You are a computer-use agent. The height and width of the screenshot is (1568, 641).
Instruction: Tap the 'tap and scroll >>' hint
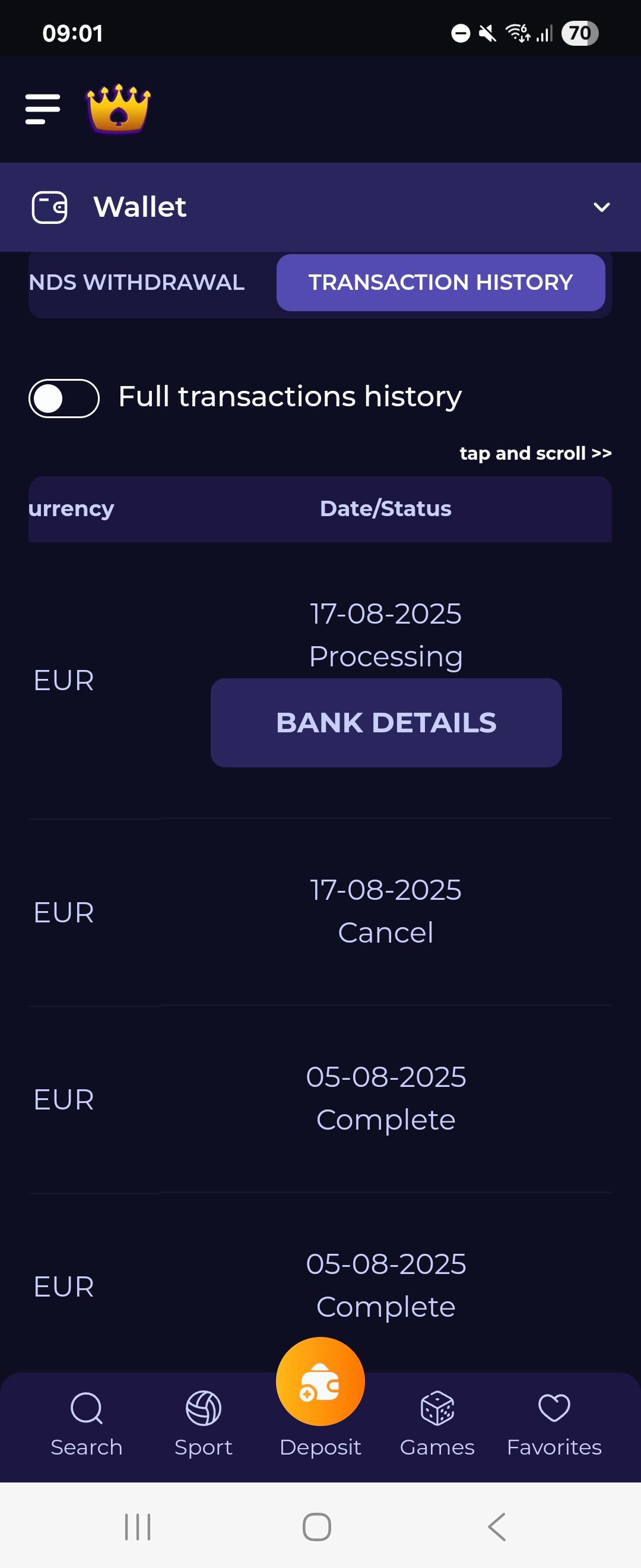tap(535, 454)
